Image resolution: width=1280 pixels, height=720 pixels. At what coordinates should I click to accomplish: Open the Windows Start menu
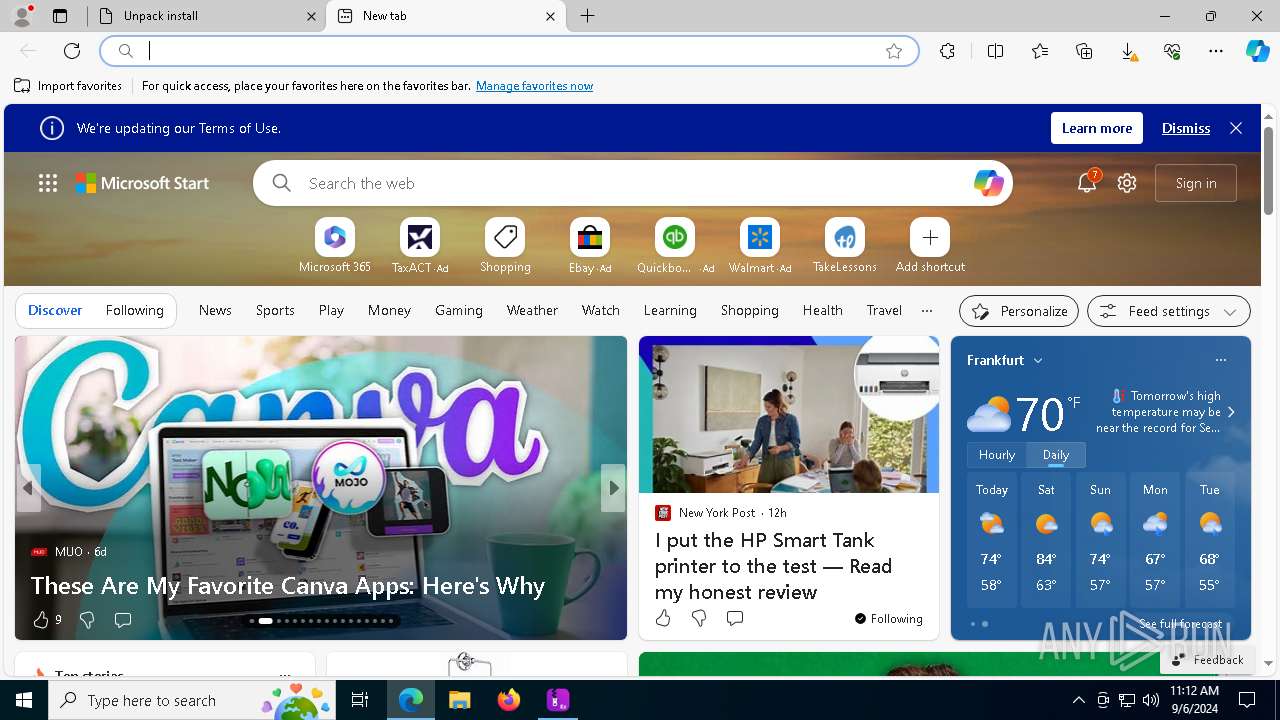(x=24, y=700)
